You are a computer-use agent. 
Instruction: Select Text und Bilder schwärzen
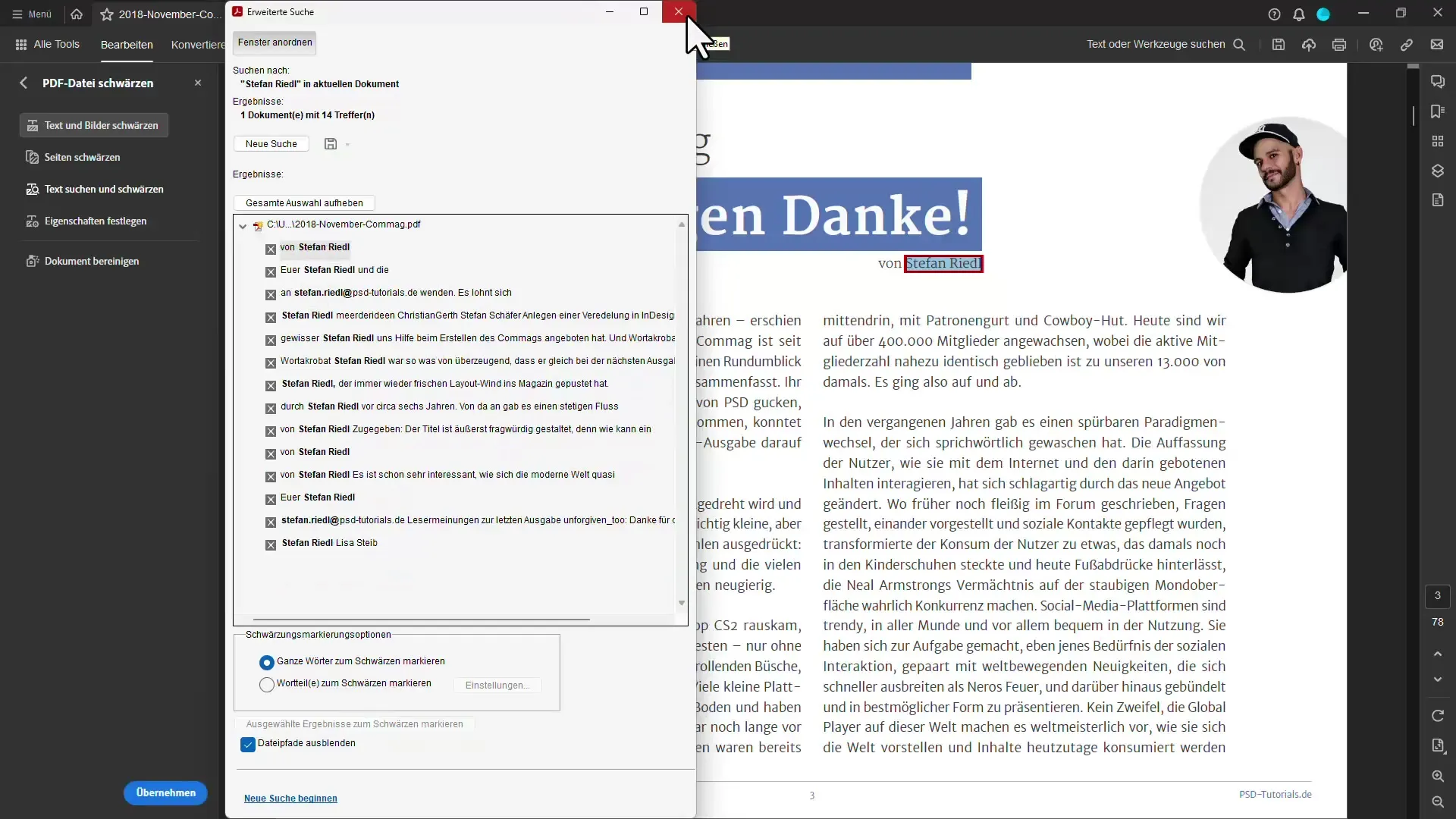pyautogui.click(x=94, y=125)
